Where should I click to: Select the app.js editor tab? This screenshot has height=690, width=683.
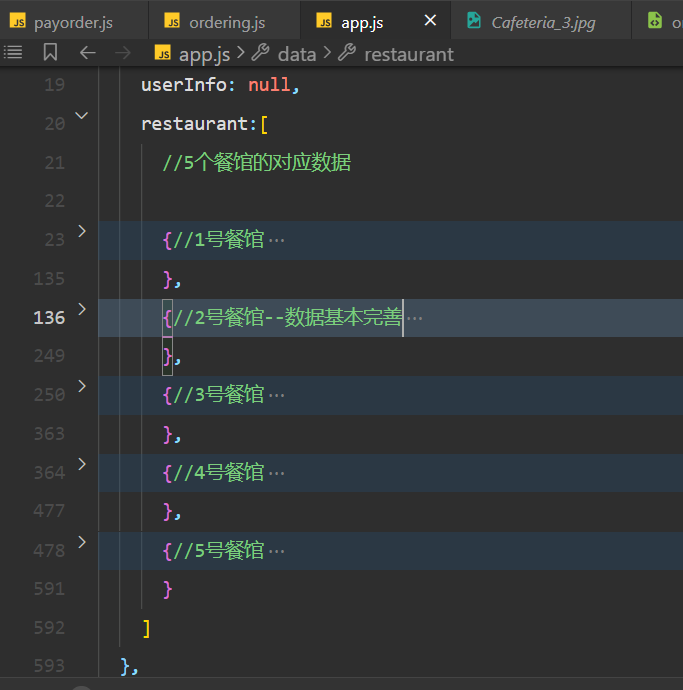click(361, 22)
